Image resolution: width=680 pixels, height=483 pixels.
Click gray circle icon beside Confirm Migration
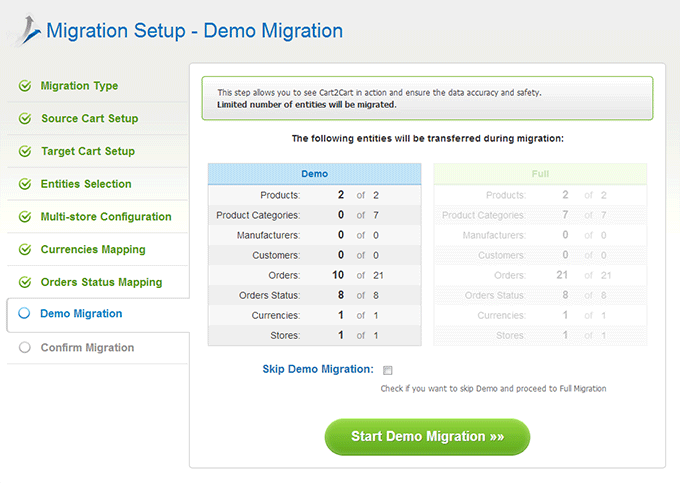pyautogui.click(x=25, y=347)
